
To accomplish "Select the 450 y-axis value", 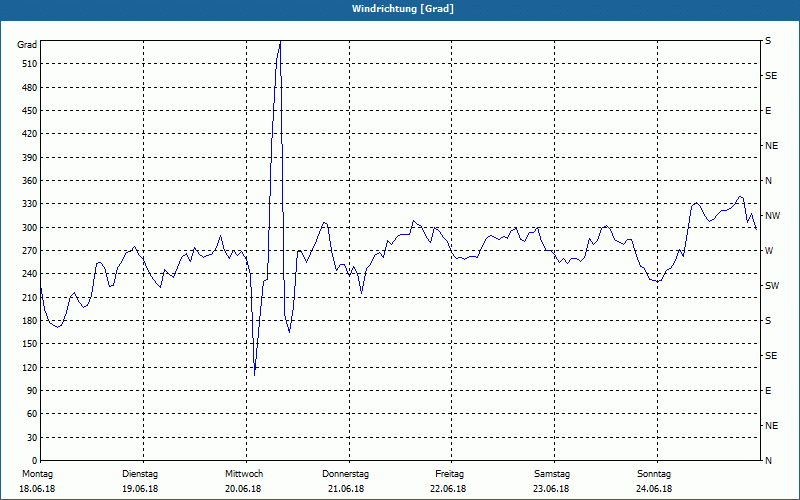I will click(30, 111).
